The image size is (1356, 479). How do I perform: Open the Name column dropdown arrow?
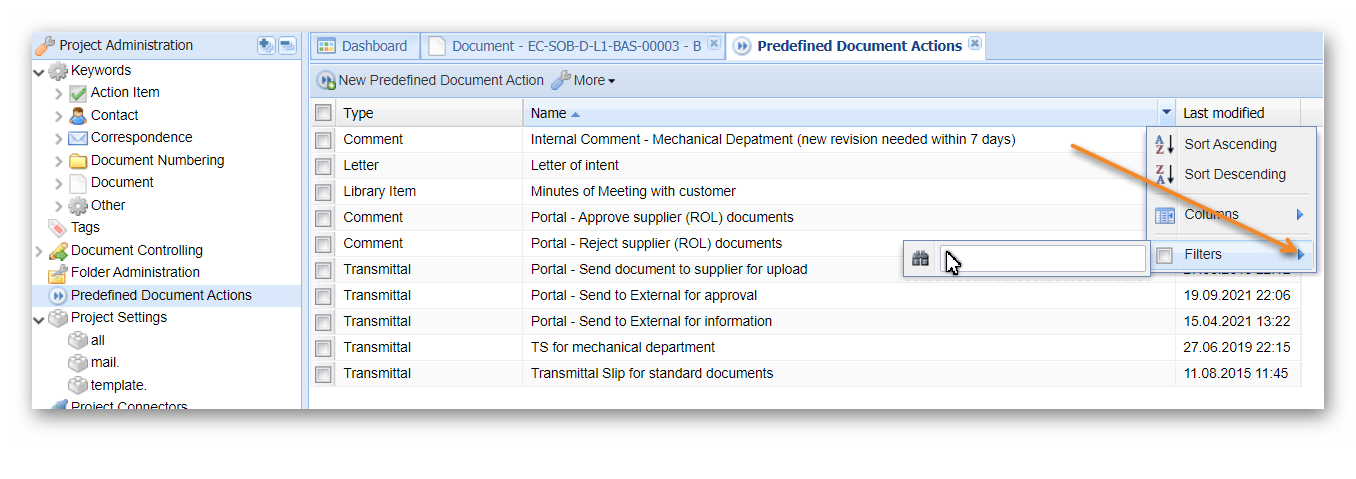click(1166, 113)
